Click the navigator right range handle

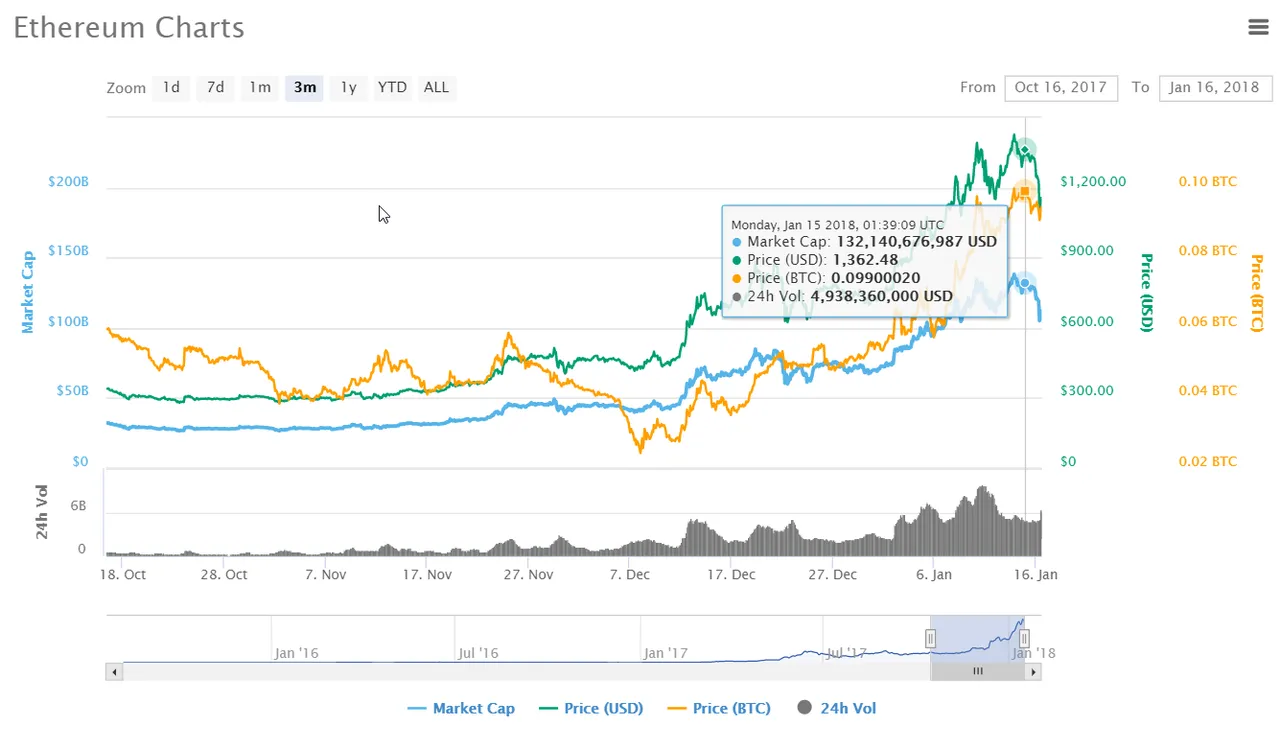coord(1024,638)
